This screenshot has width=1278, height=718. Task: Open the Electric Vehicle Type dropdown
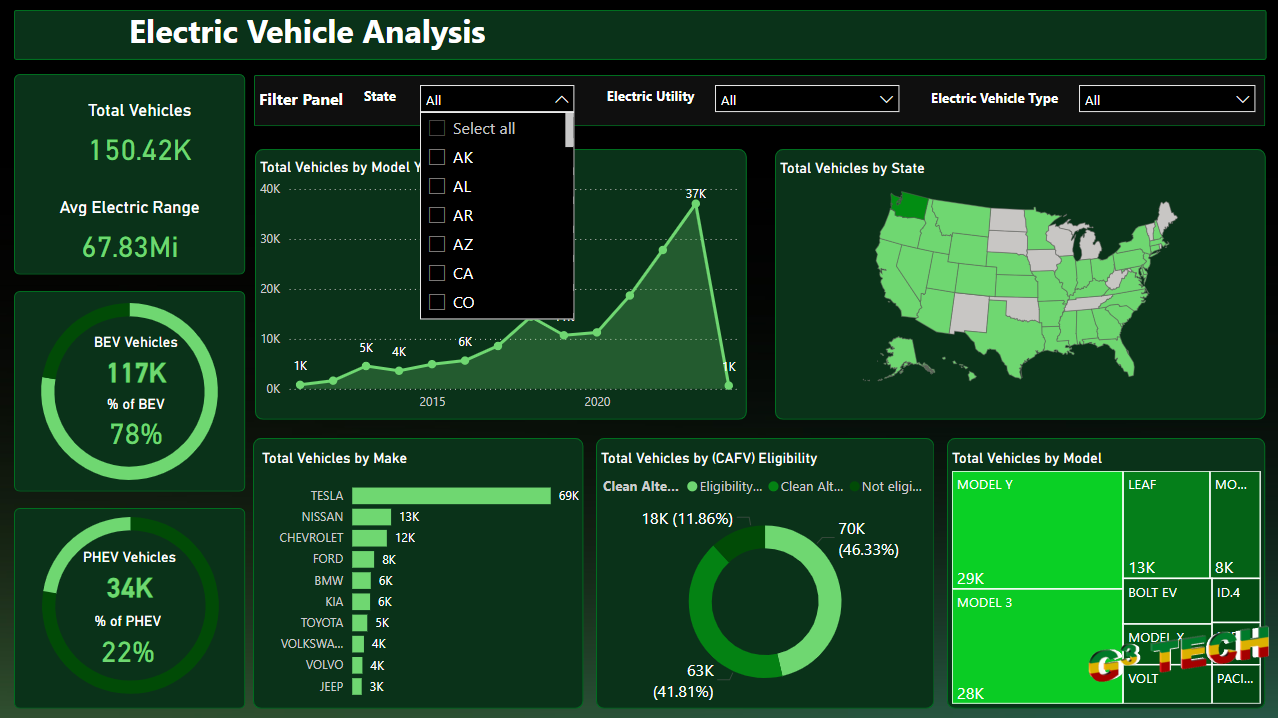point(1167,99)
